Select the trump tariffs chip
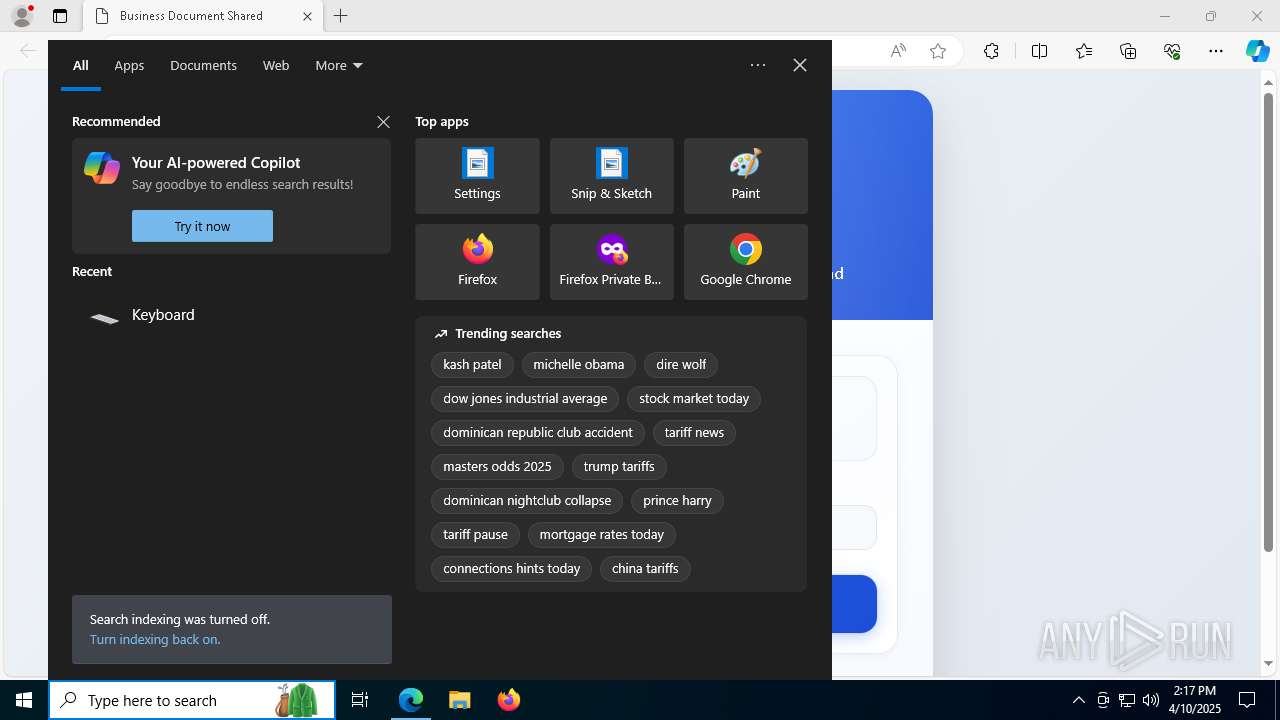The height and width of the screenshot is (720, 1280). [x=619, y=467]
